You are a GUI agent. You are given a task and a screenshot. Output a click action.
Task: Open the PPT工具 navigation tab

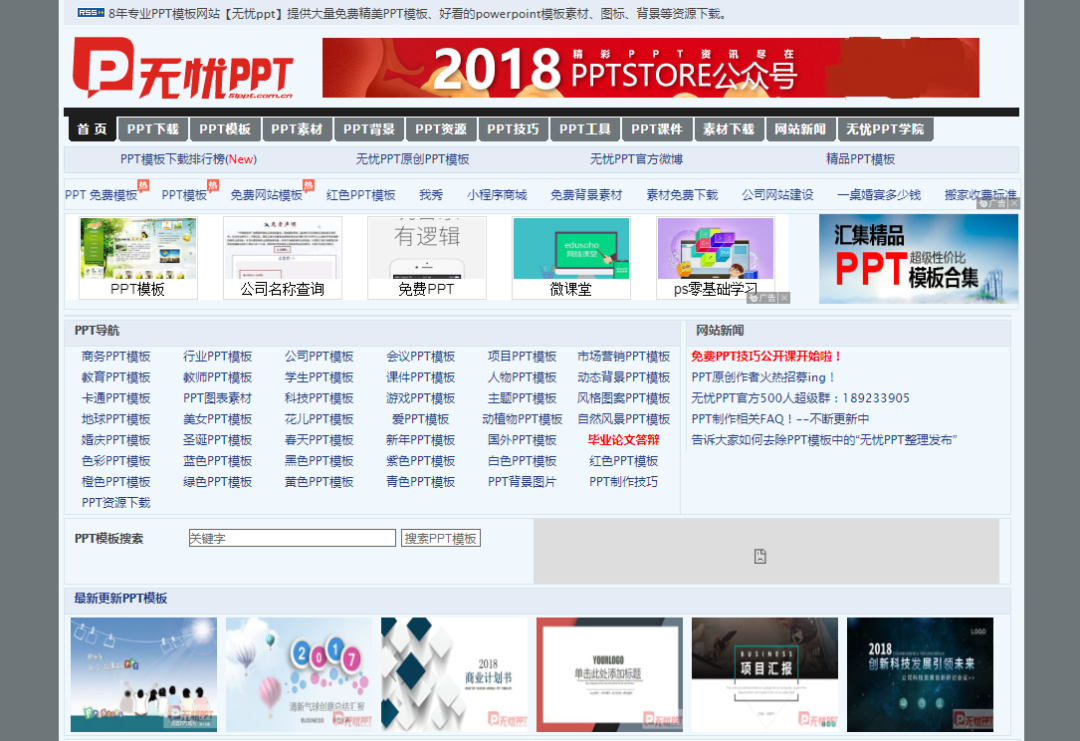point(584,129)
